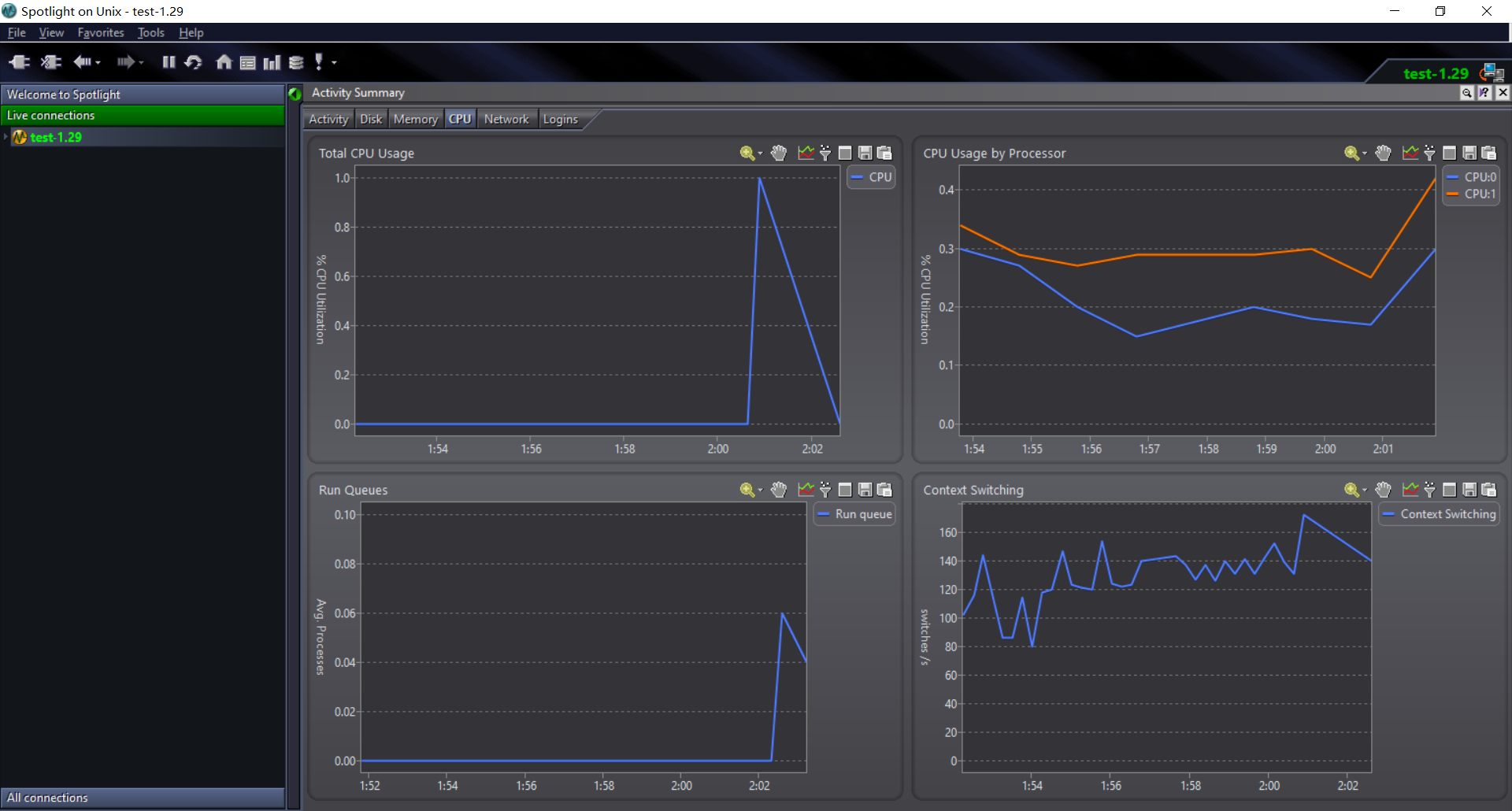Screen dimensions: 1512x811
Task: Click the Disconnect plug icon in the toolbar
Action: click(x=51, y=62)
